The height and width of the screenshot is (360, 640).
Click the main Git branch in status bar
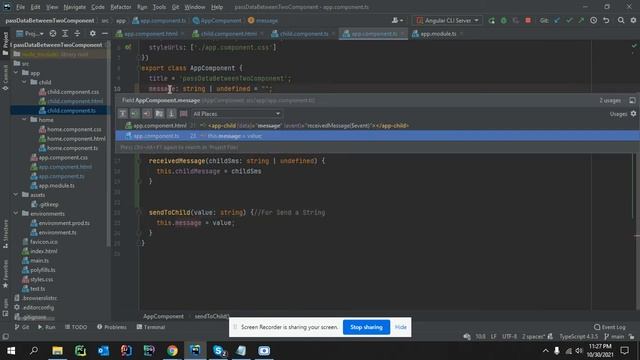coord(614,337)
